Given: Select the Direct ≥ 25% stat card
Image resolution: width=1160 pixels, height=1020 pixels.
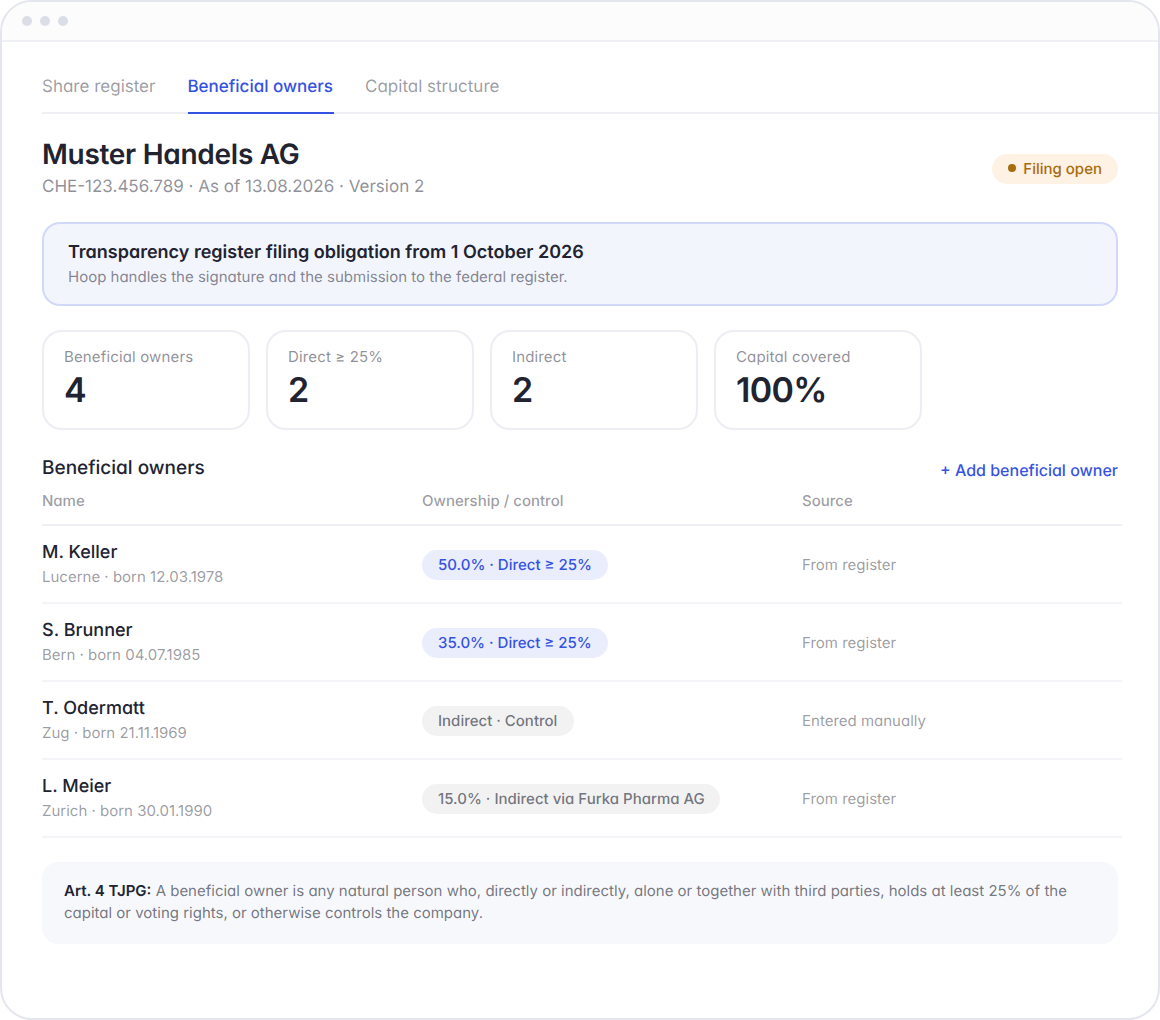Looking at the screenshot, I should [370, 379].
